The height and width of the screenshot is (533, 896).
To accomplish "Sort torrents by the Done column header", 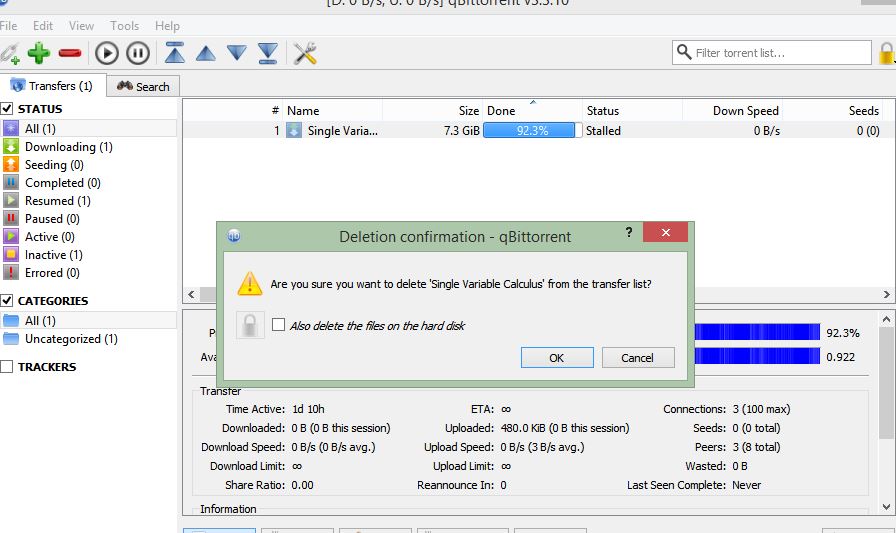I will coord(533,111).
